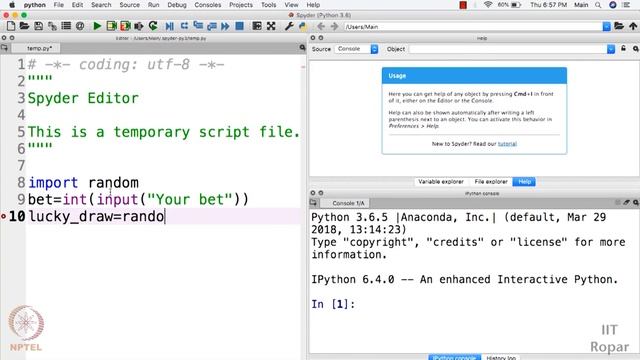Screen dimensions: 640x360
Task: Run the selection or current line
Action: [139, 27]
